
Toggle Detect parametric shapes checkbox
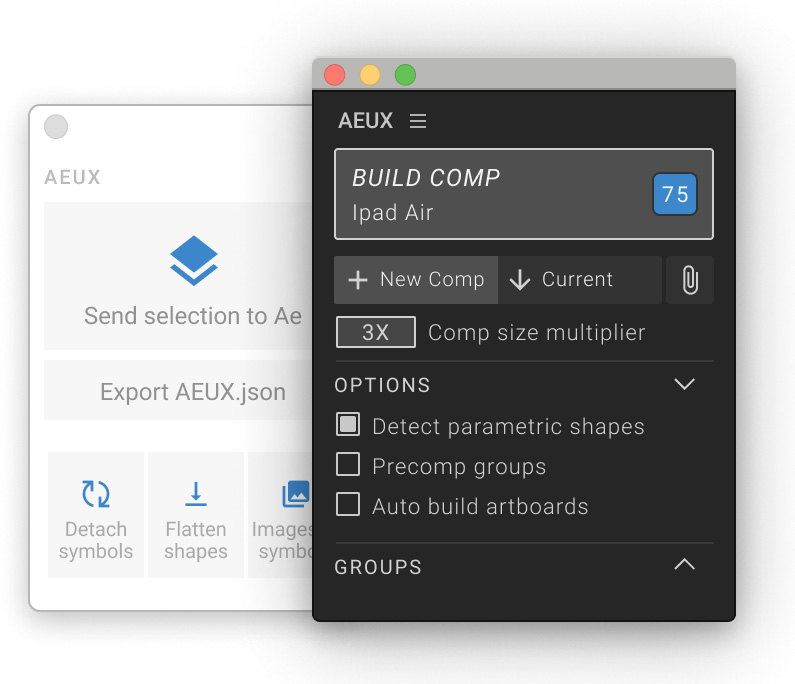348,424
